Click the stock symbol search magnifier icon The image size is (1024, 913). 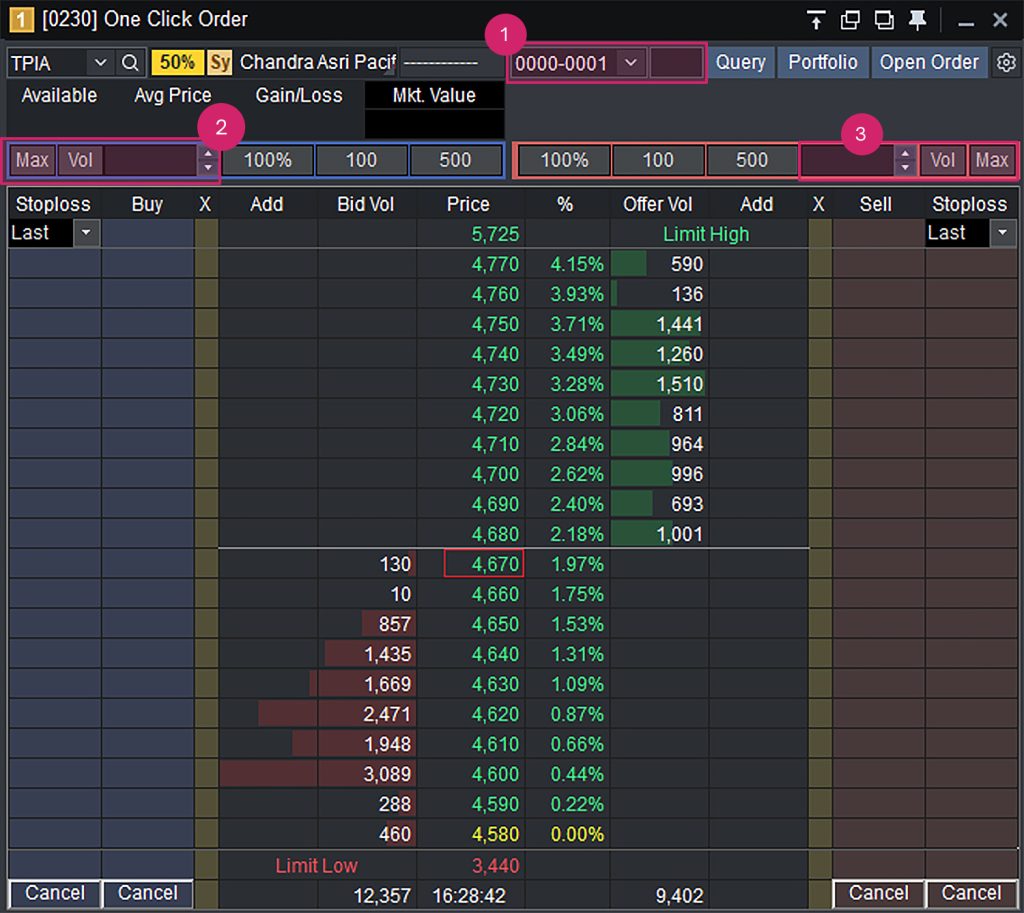pyautogui.click(x=130, y=62)
